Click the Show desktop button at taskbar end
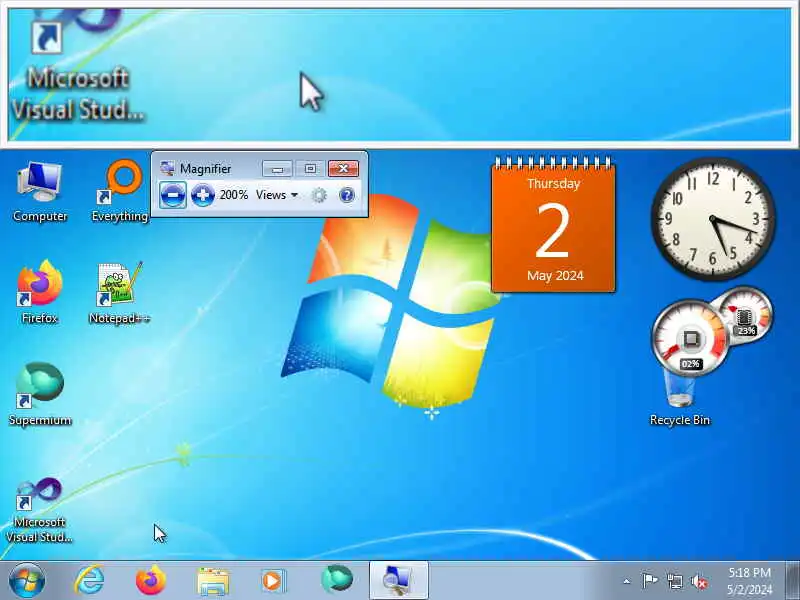 point(793,580)
